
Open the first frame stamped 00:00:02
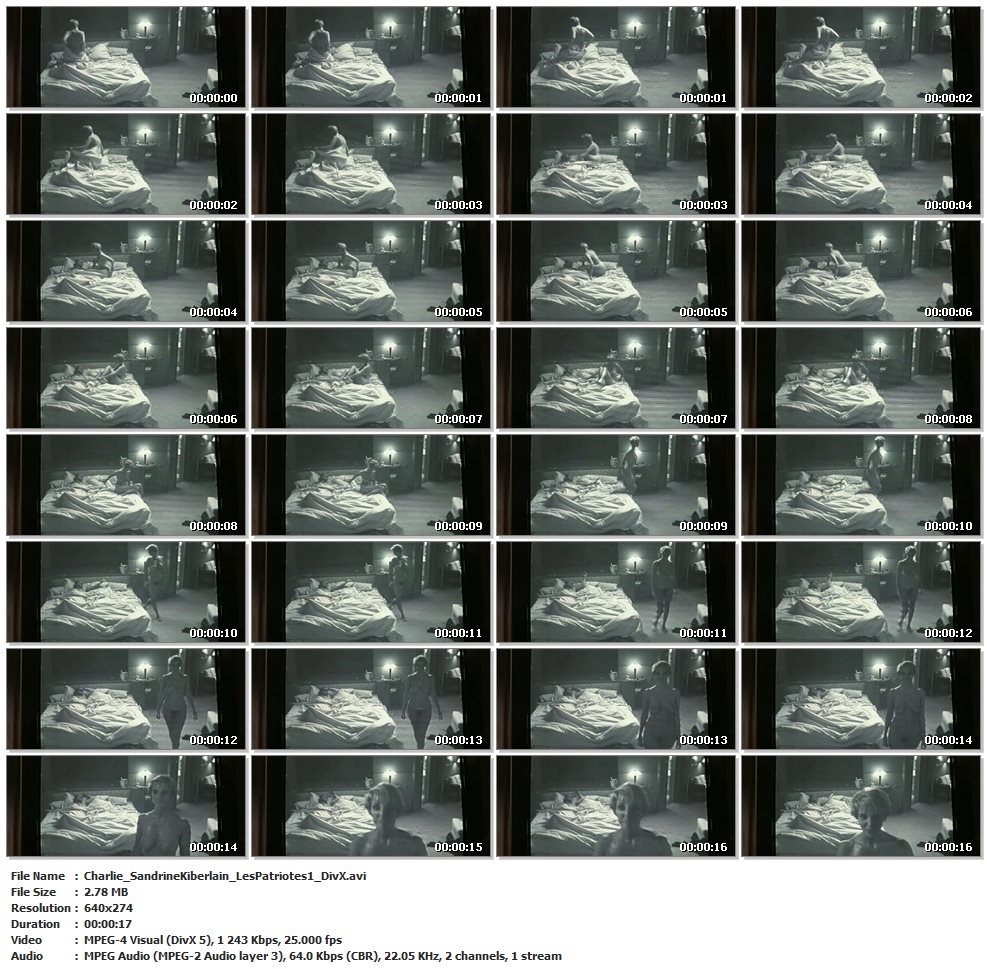pos(861,57)
